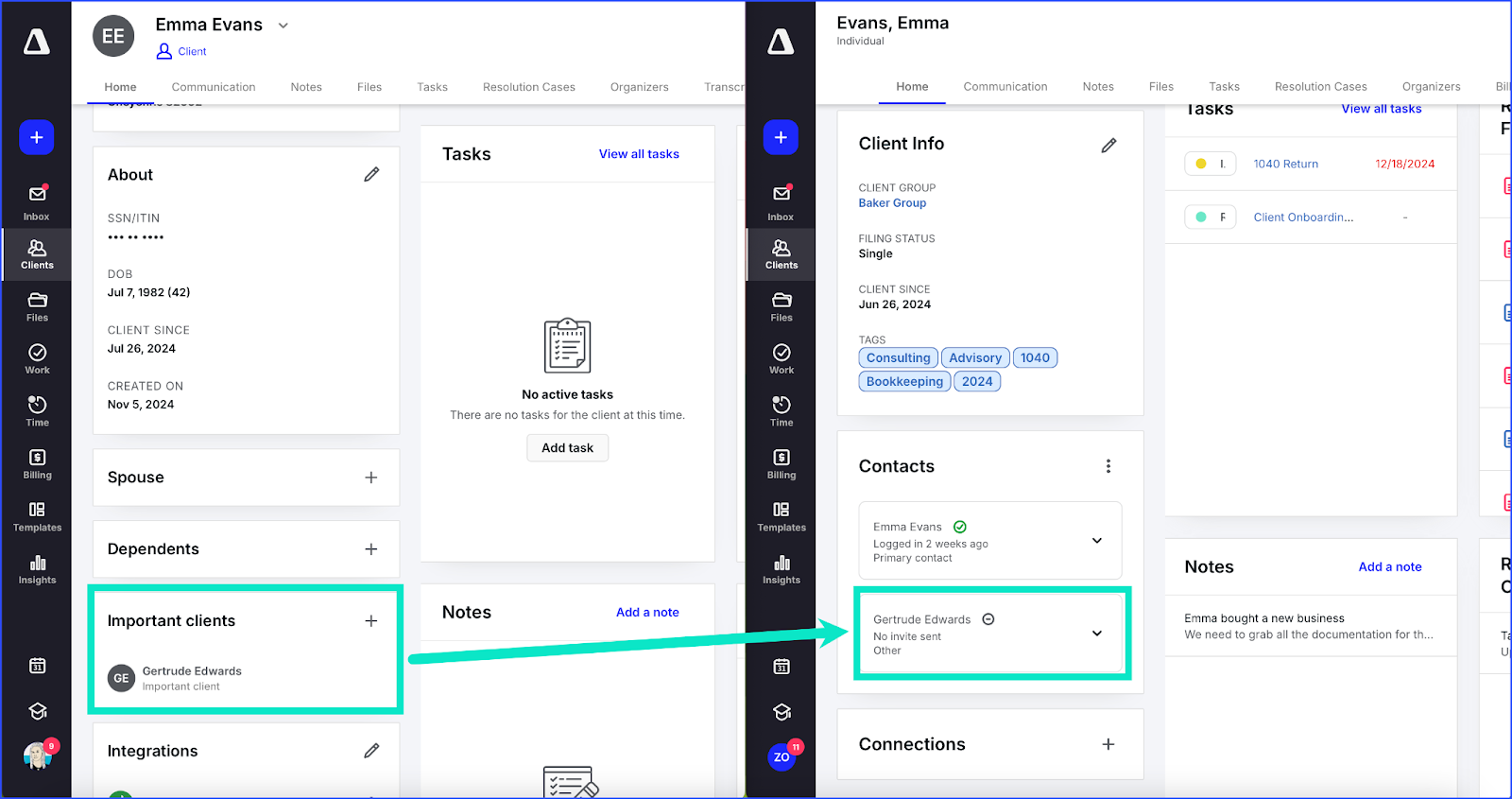Viewport: 1512px width, 799px height.
Task: Open dropdown next to Emma Evans name
Action: pyautogui.click(x=283, y=26)
